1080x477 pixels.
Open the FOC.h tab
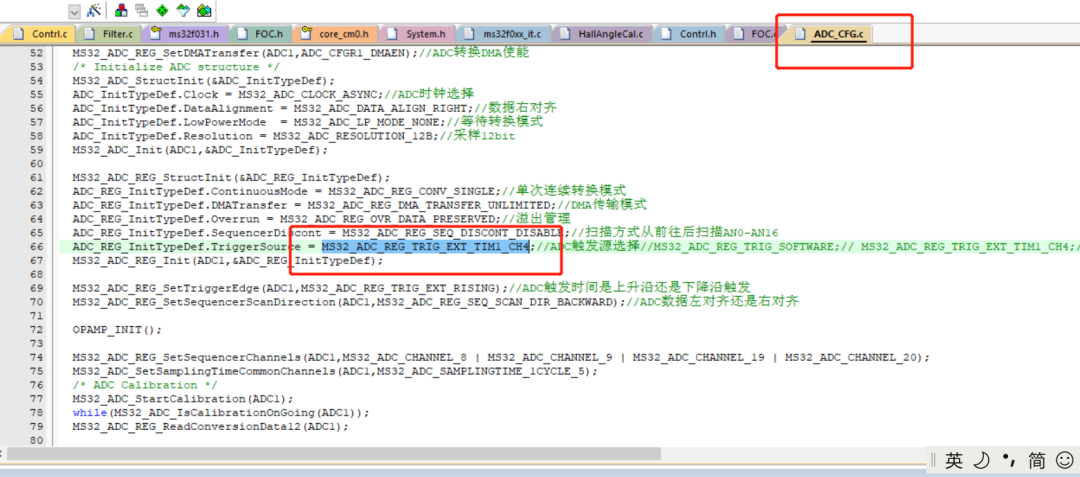pyautogui.click(x=260, y=33)
